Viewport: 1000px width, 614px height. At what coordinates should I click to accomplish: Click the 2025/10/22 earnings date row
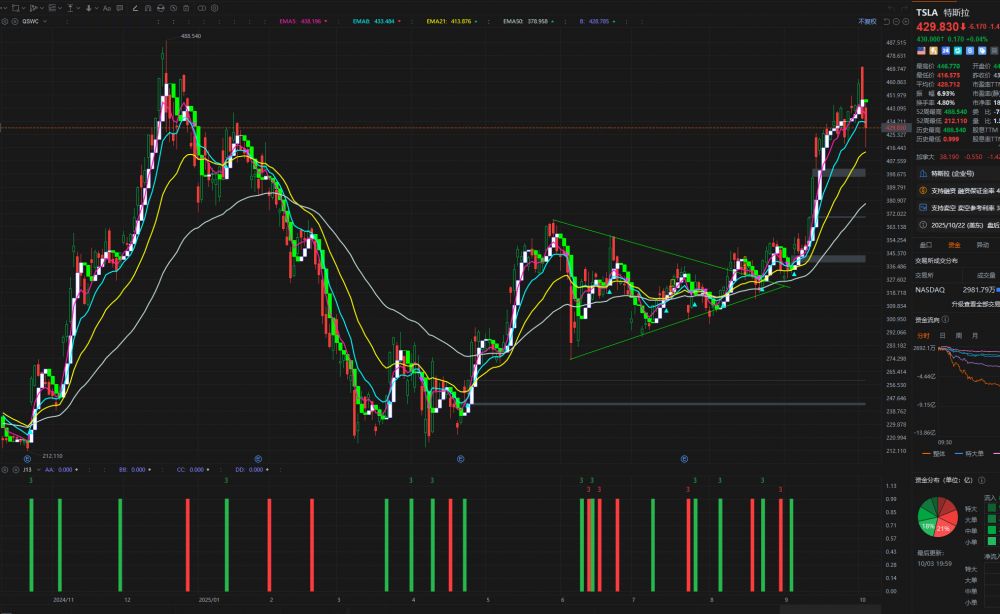pyautogui.click(x=960, y=225)
